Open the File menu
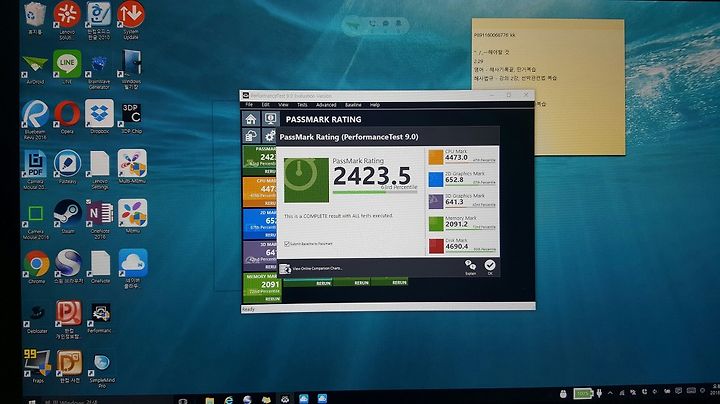 pos(249,105)
